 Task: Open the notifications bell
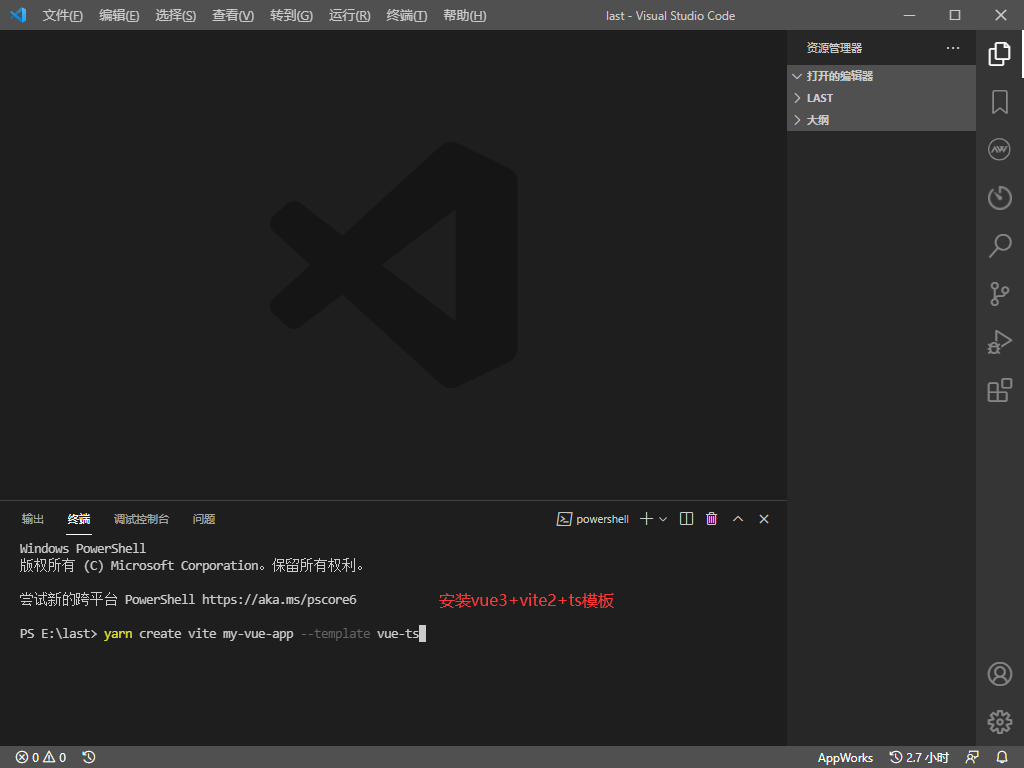(x=1002, y=757)
